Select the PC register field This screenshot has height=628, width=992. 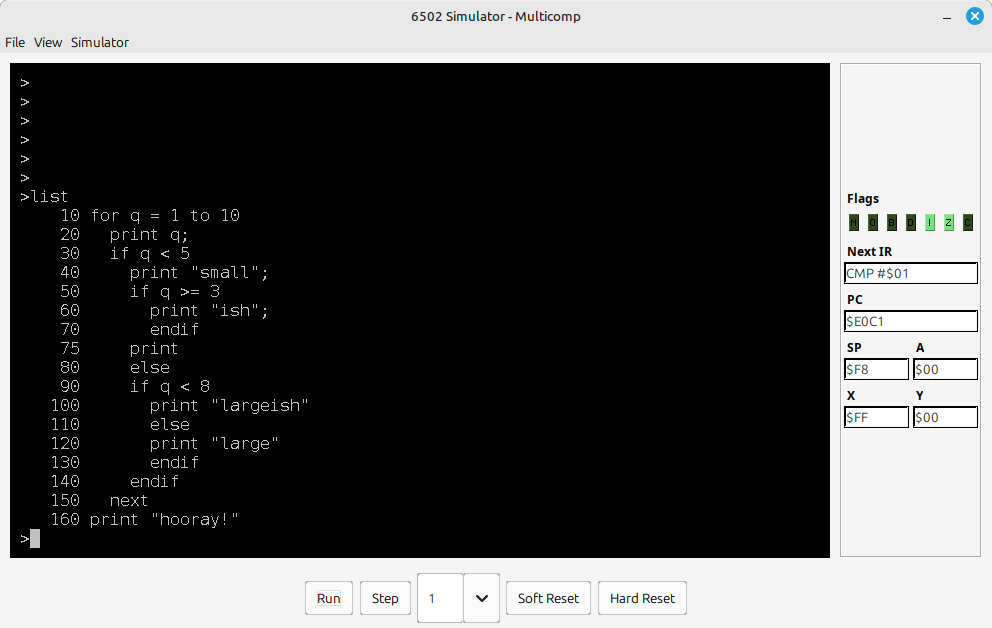pos(910,321)
